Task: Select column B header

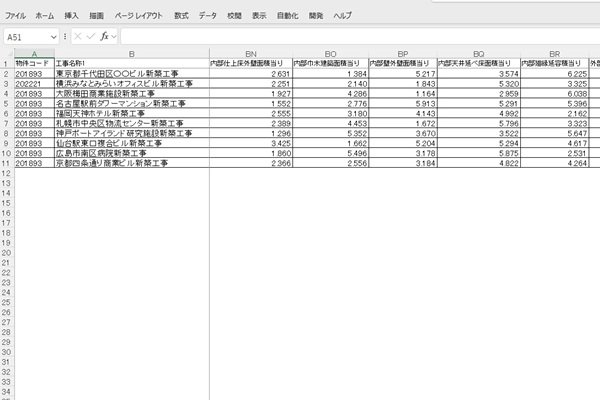Action: [x=131, y=53]
